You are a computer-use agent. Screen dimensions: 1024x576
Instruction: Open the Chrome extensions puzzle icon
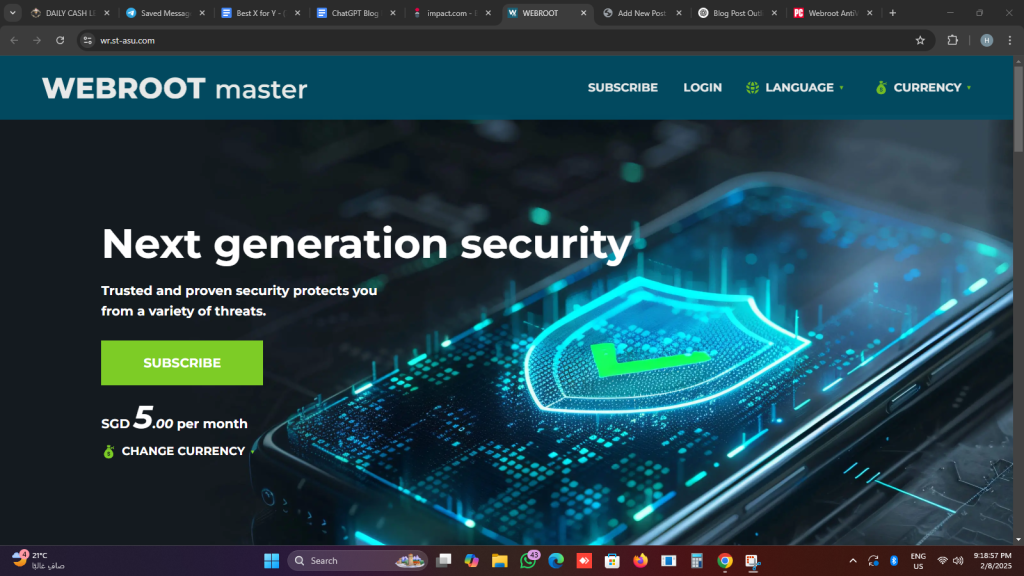pos(953,40)
